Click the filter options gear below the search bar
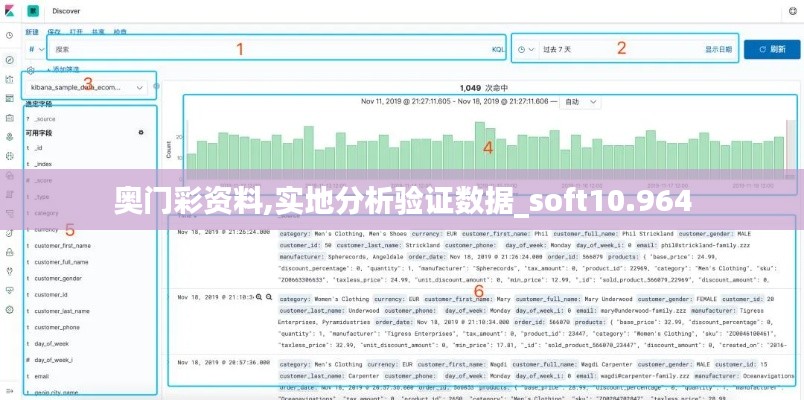Image resolution: width=804 pixels, height=400 pixels. (31, 69)
